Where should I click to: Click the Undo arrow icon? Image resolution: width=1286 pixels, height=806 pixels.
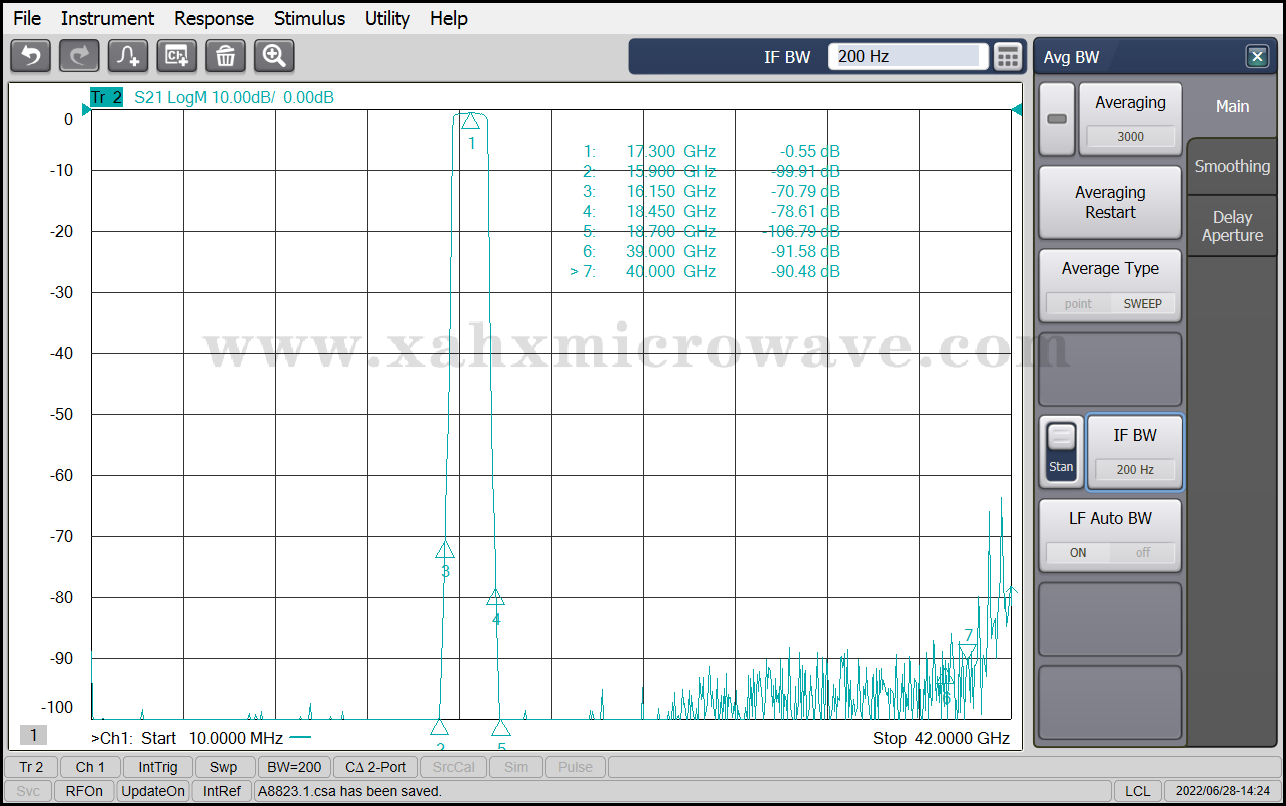(x=30, y=56)
